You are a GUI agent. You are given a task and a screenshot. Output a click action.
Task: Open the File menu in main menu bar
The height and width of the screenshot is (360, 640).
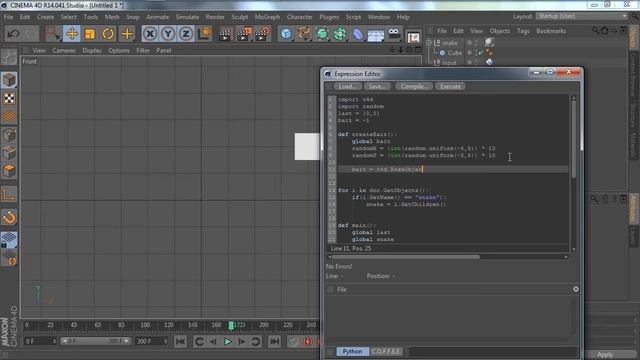tap(8, 17)
